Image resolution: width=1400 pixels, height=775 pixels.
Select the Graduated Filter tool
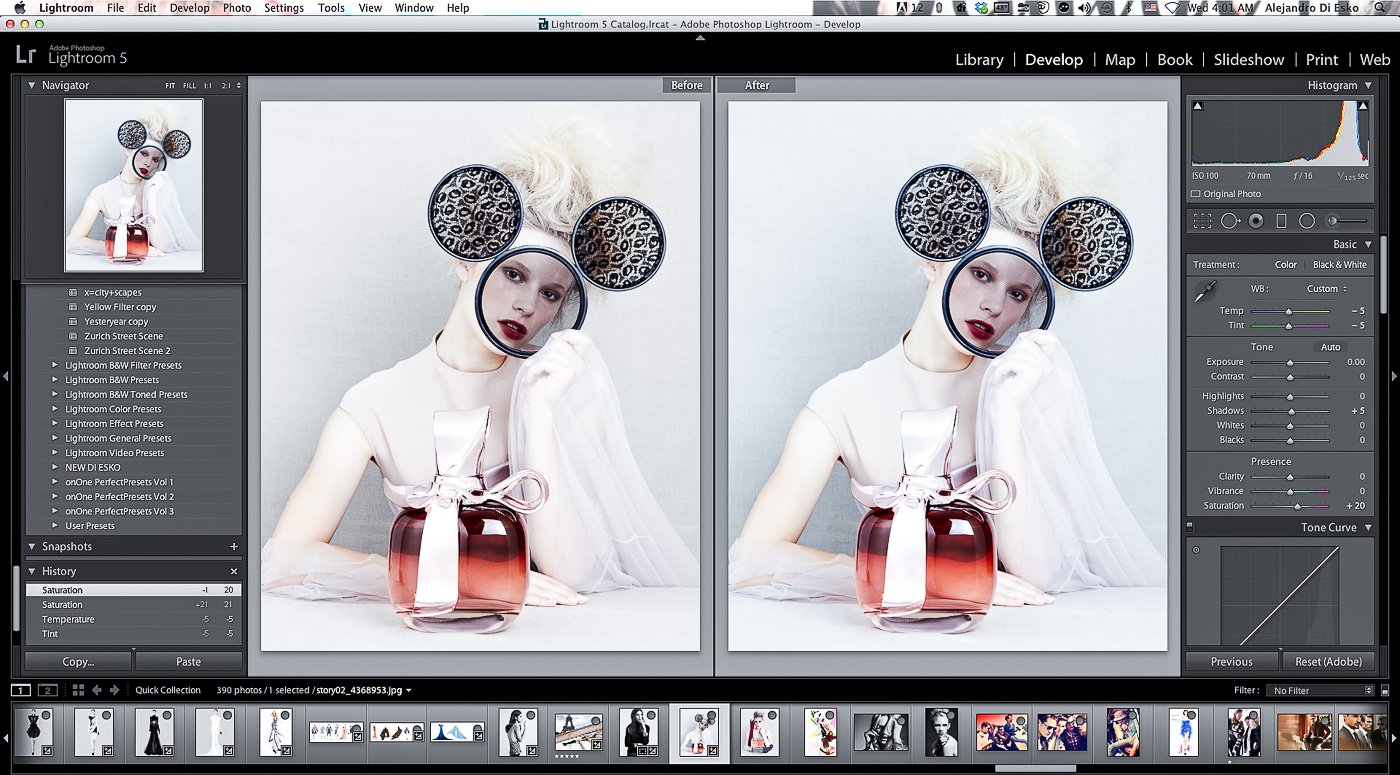click(1281, 221)
